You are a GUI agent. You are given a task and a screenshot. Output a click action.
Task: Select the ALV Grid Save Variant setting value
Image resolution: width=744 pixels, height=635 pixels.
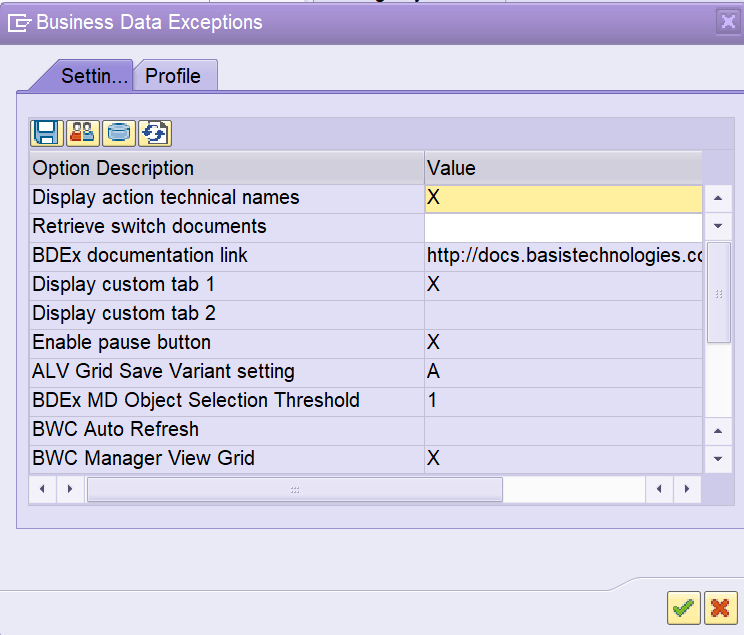563,372
